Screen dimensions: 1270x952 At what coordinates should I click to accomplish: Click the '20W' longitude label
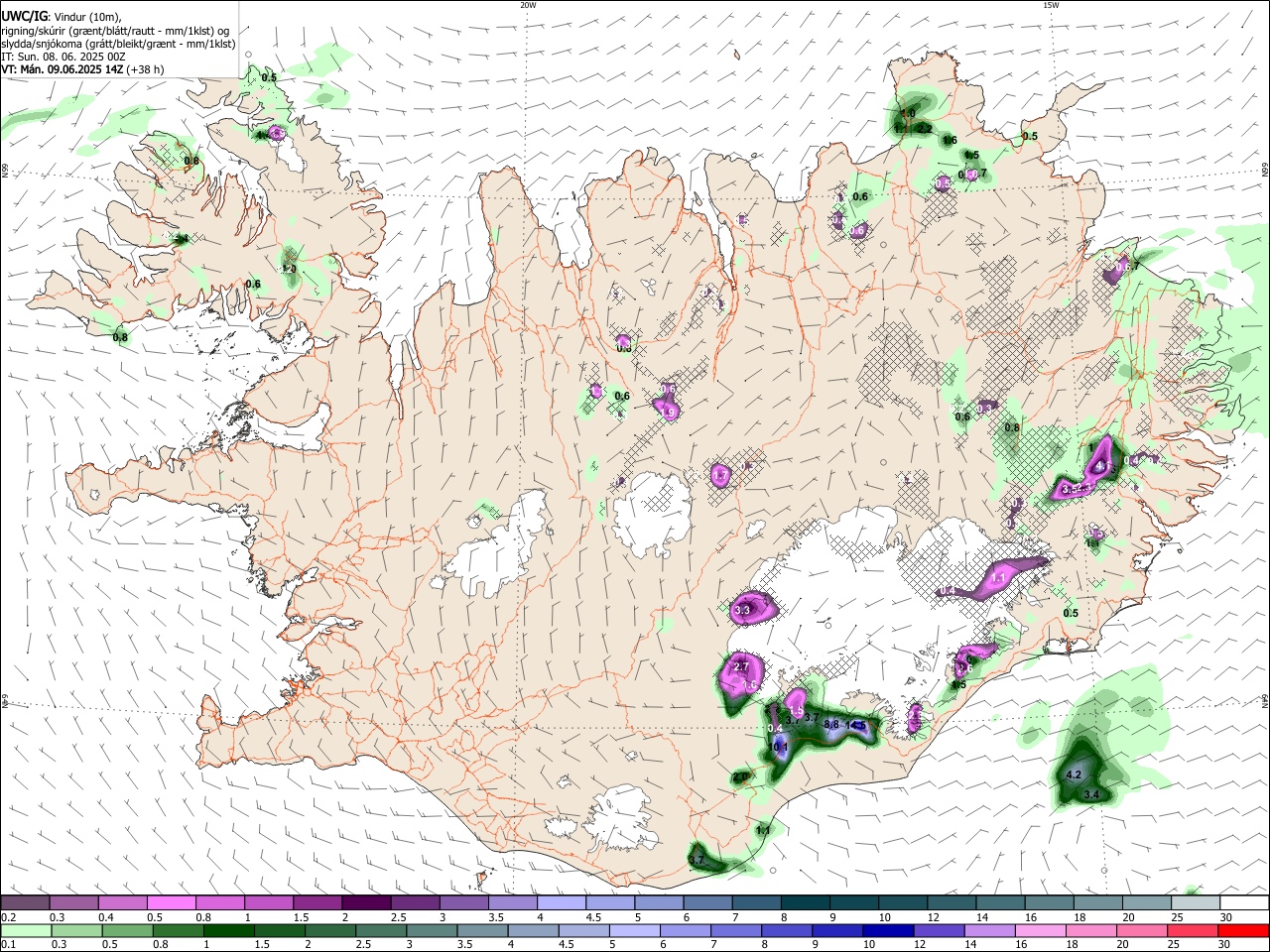point(528,5)
